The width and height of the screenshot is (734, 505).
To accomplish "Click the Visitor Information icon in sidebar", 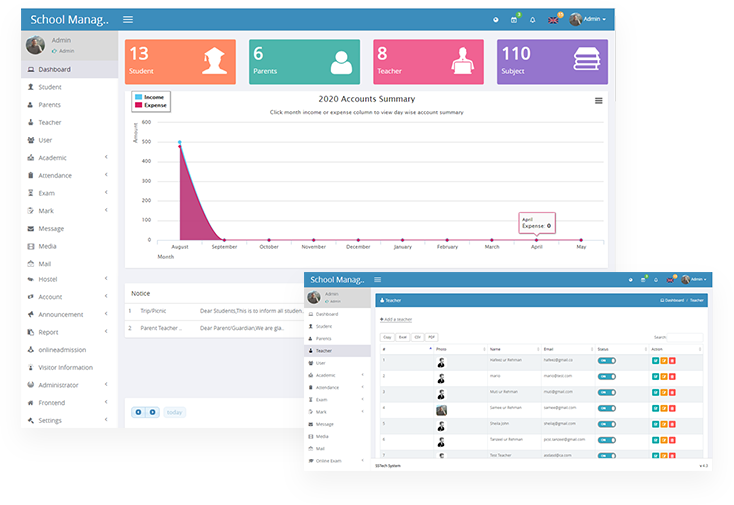I will point(30,367).
